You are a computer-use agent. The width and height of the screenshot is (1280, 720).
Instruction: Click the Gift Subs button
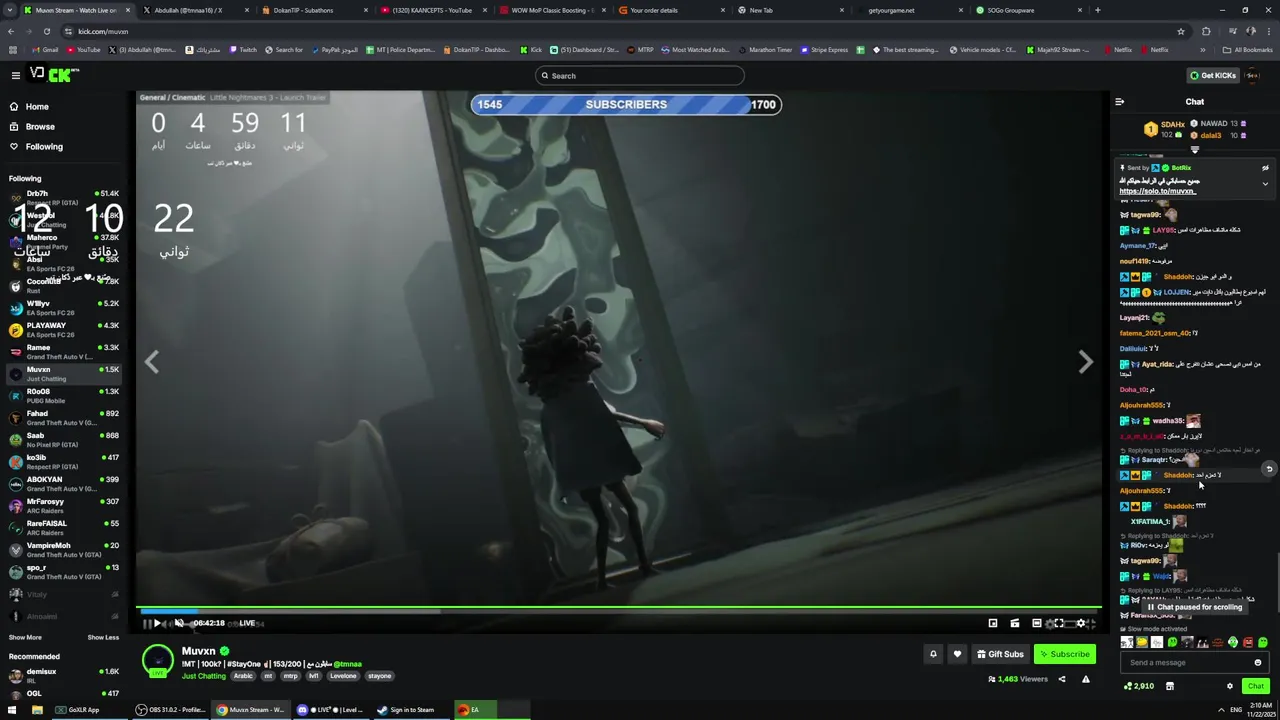1000,654
